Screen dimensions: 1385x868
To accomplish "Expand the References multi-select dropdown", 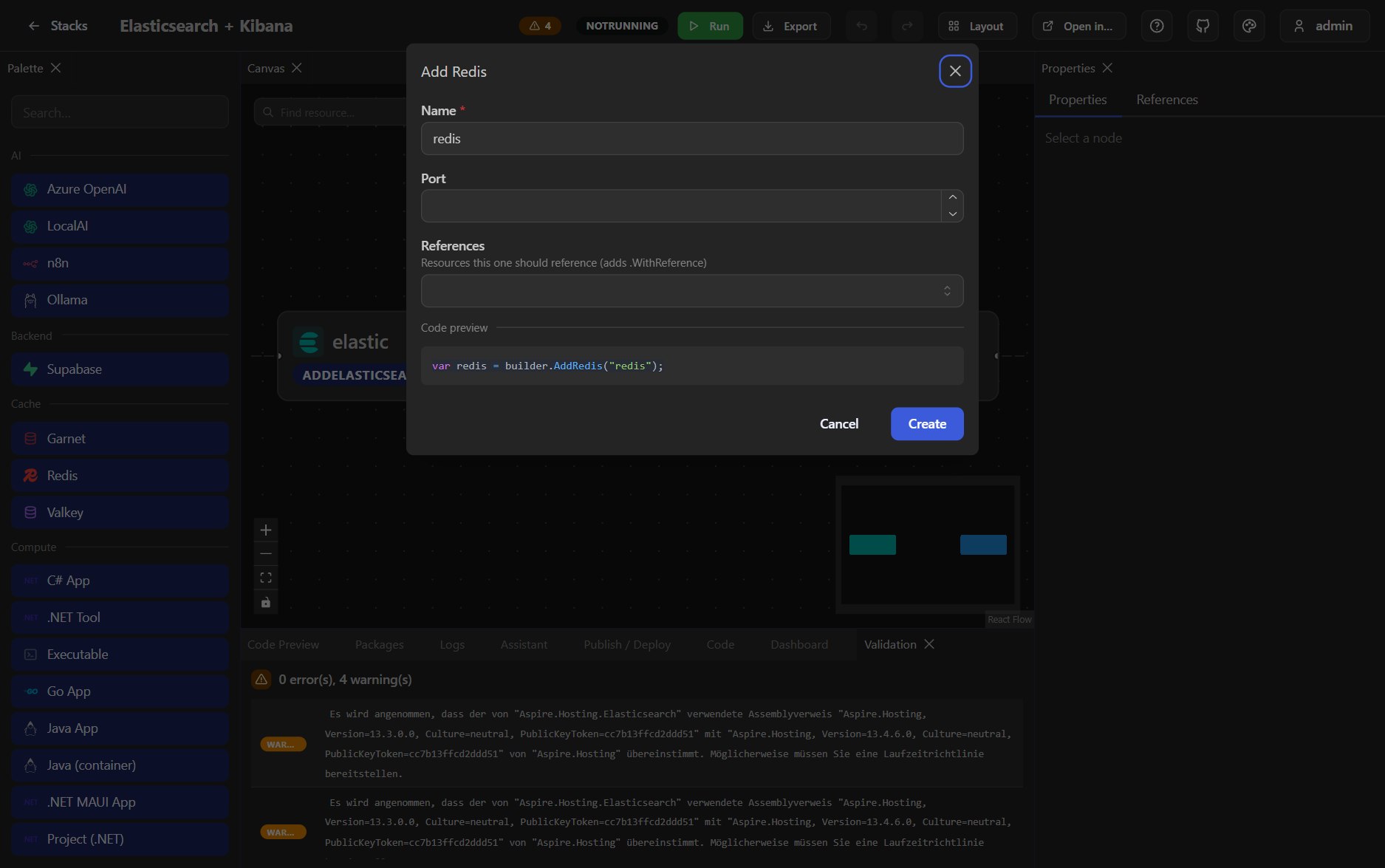I will (x=692, y=291).
